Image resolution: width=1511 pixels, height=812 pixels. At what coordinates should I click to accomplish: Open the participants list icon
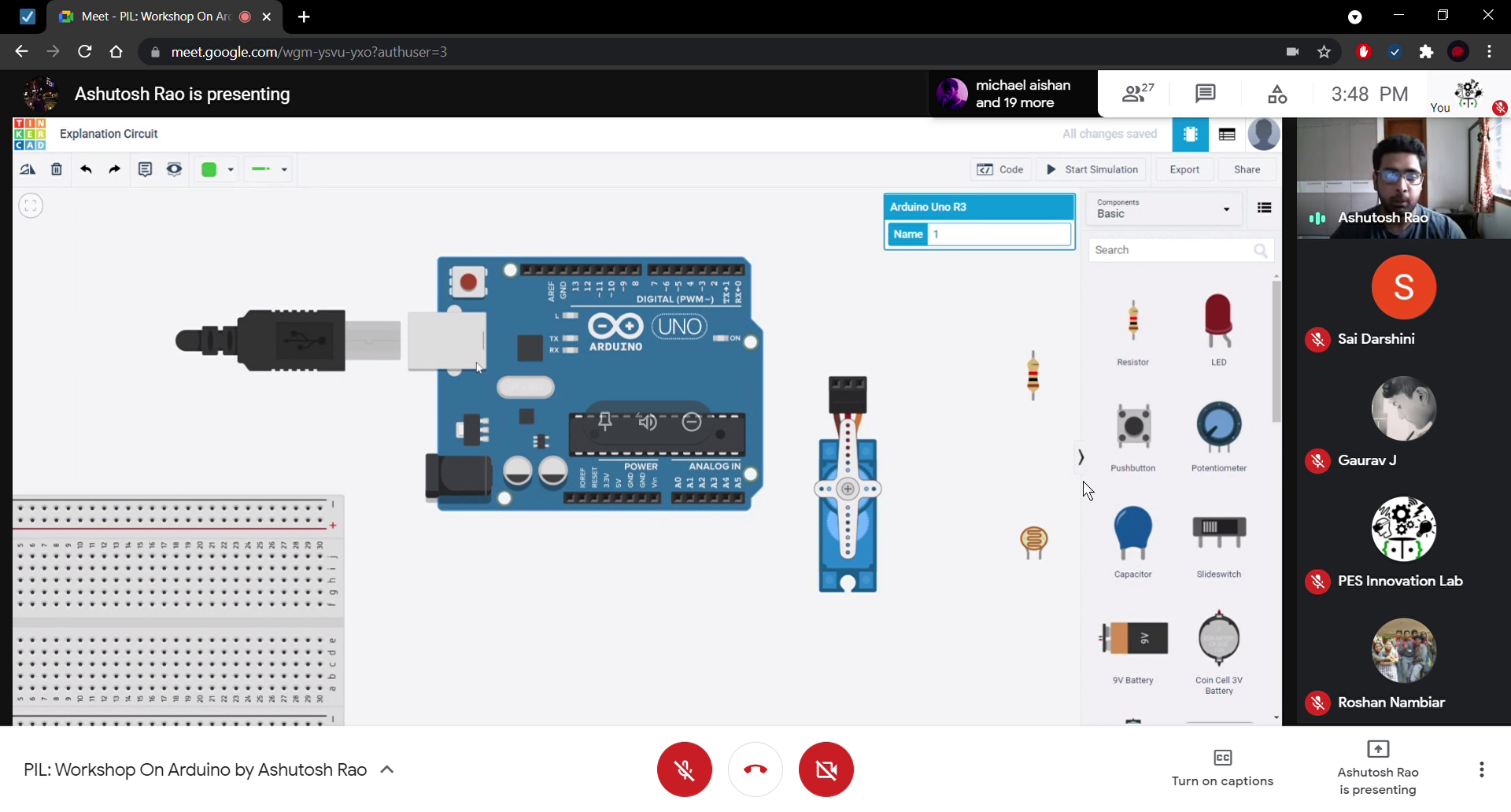point(1137,94)
